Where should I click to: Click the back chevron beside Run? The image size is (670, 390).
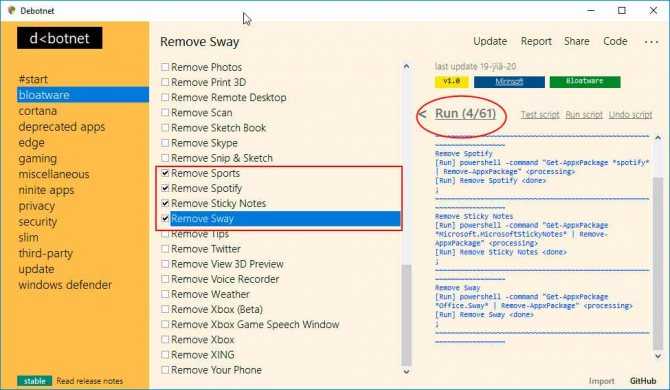pos(423,114)
